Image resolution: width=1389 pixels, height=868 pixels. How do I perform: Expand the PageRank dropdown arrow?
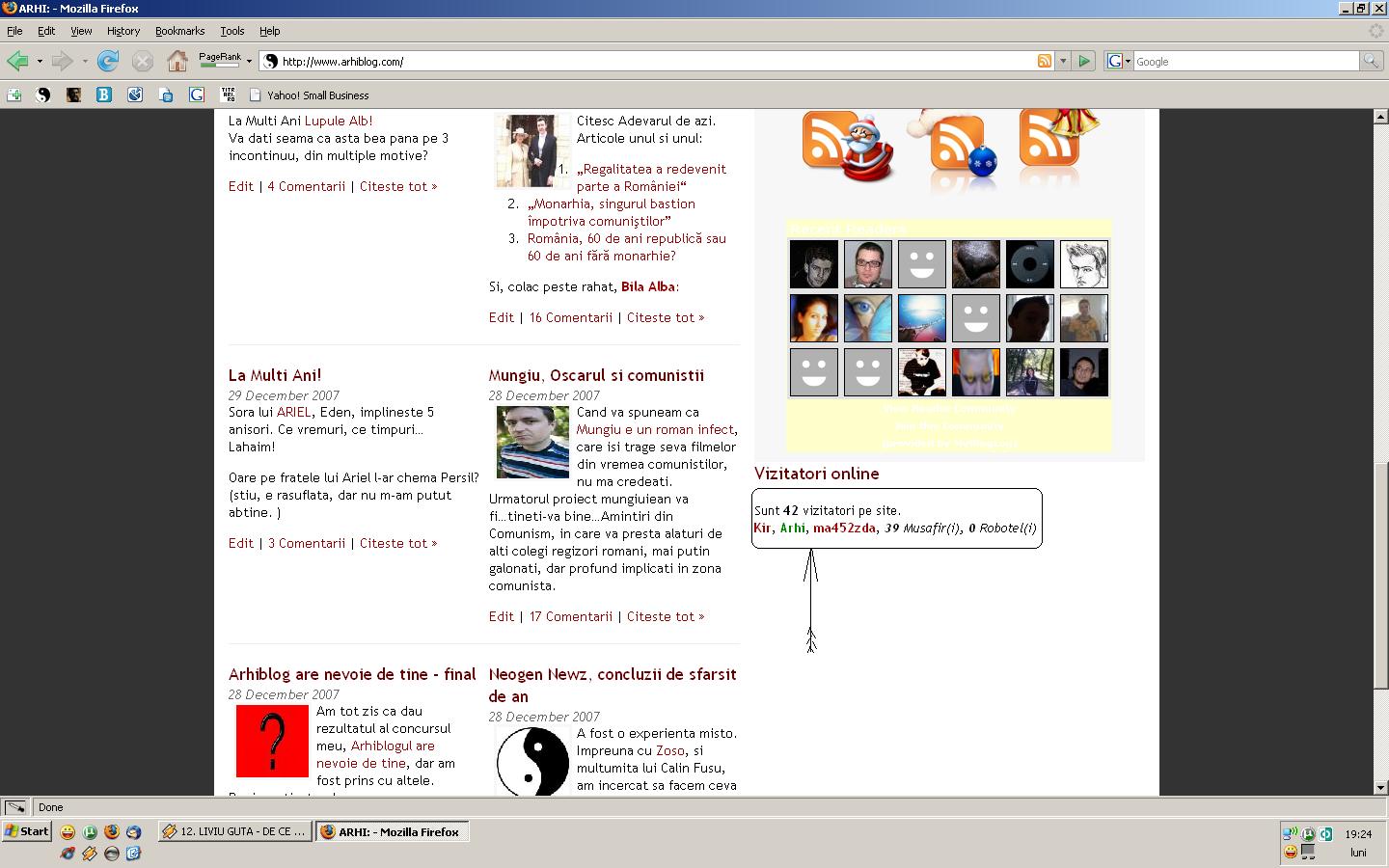(x=249, y=61)
